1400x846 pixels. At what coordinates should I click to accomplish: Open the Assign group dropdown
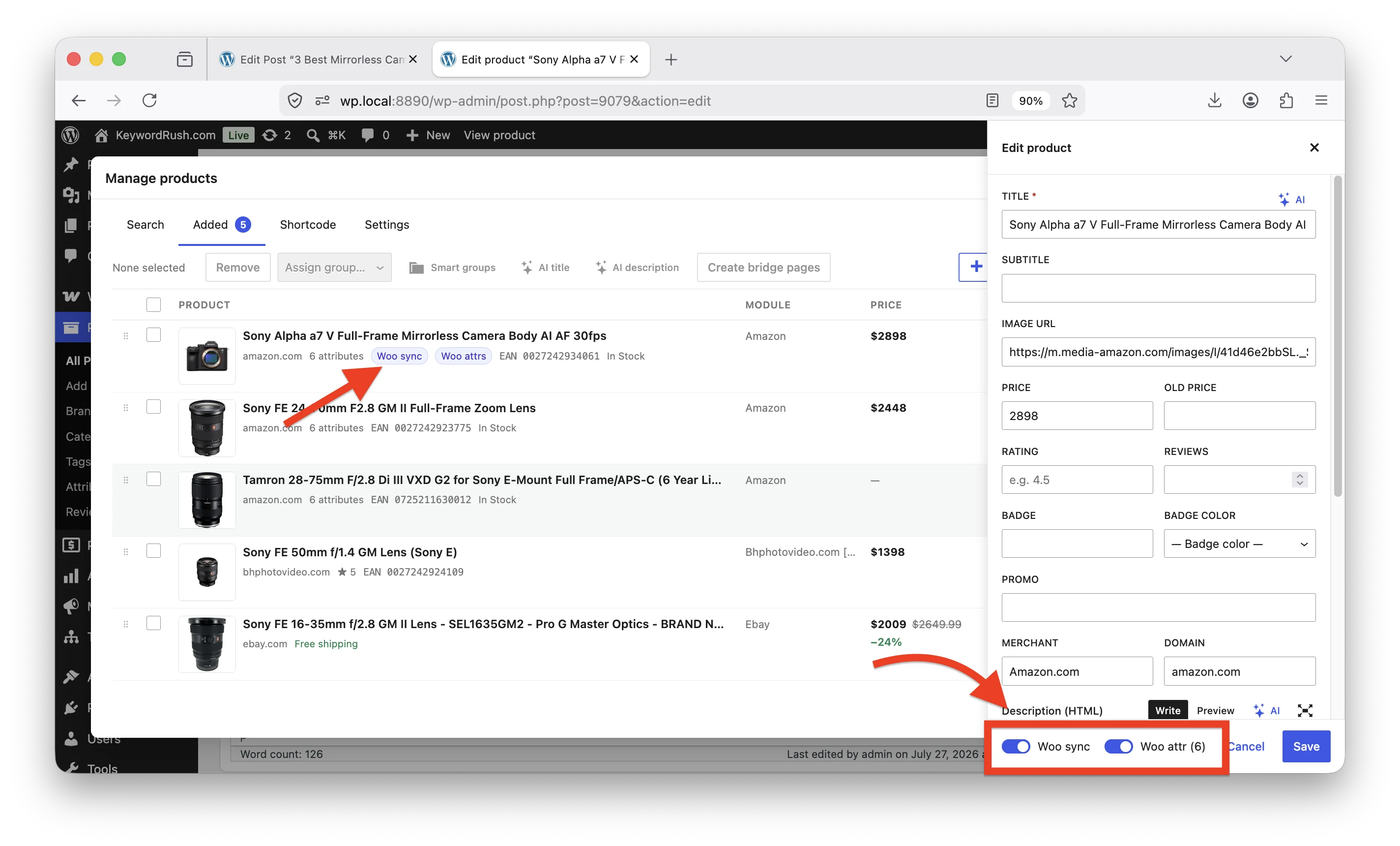pyautogui.click(x=335, y=267)
